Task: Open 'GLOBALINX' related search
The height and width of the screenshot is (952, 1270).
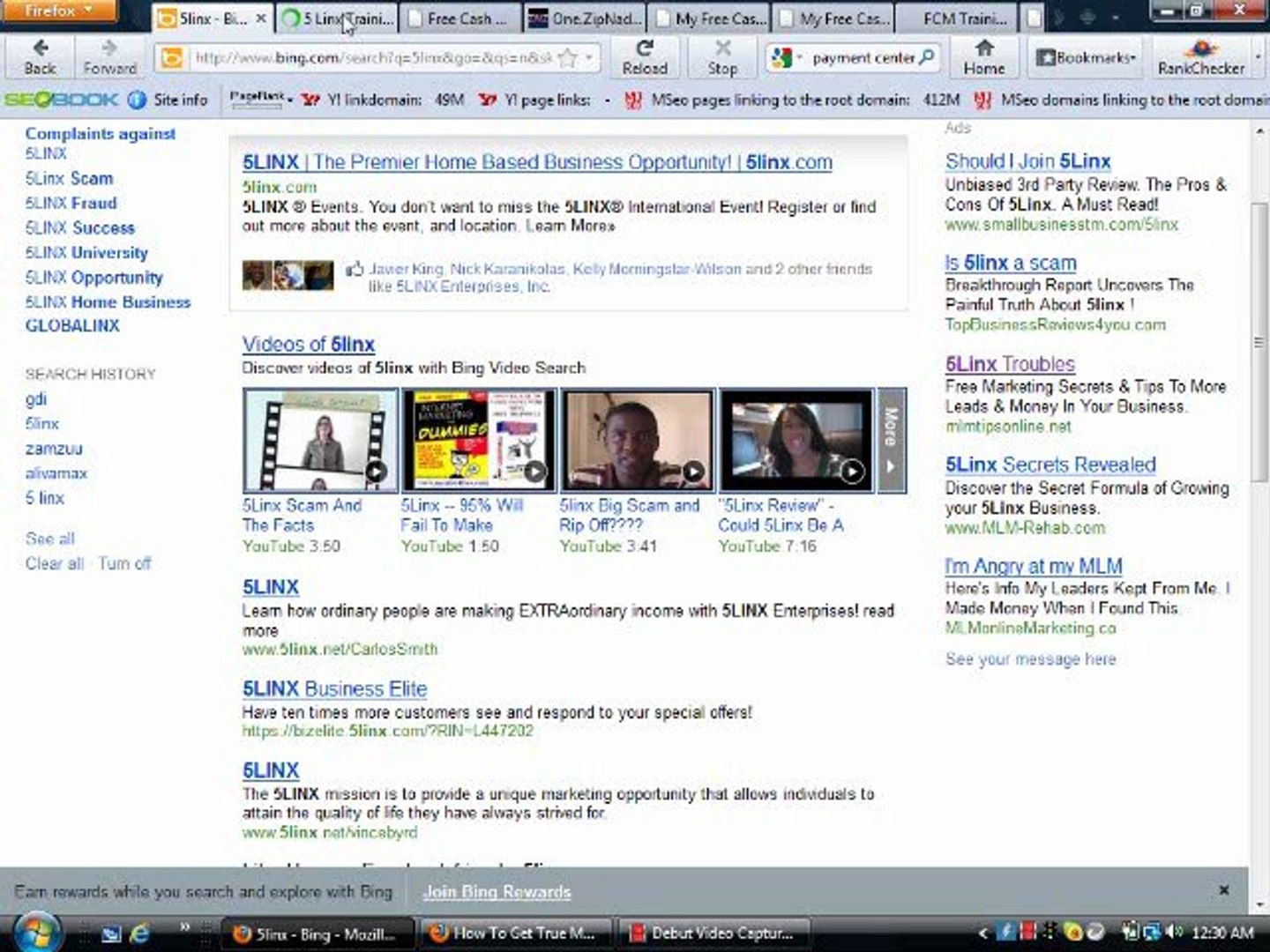Action: point(72,325)
